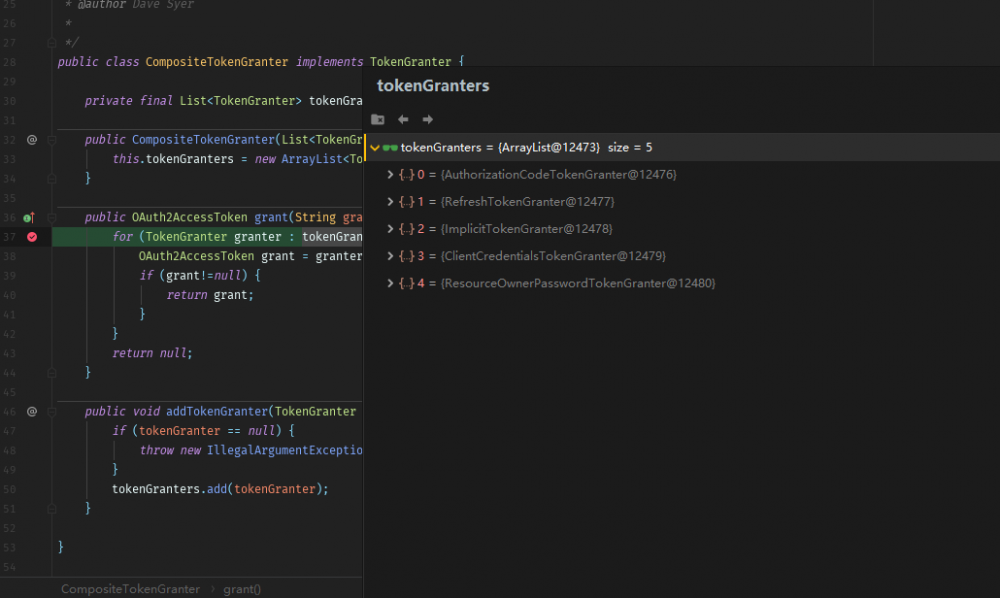
Task: Expand the AuthorizationCodeTokenGranter entry
Action: (390, 175)
